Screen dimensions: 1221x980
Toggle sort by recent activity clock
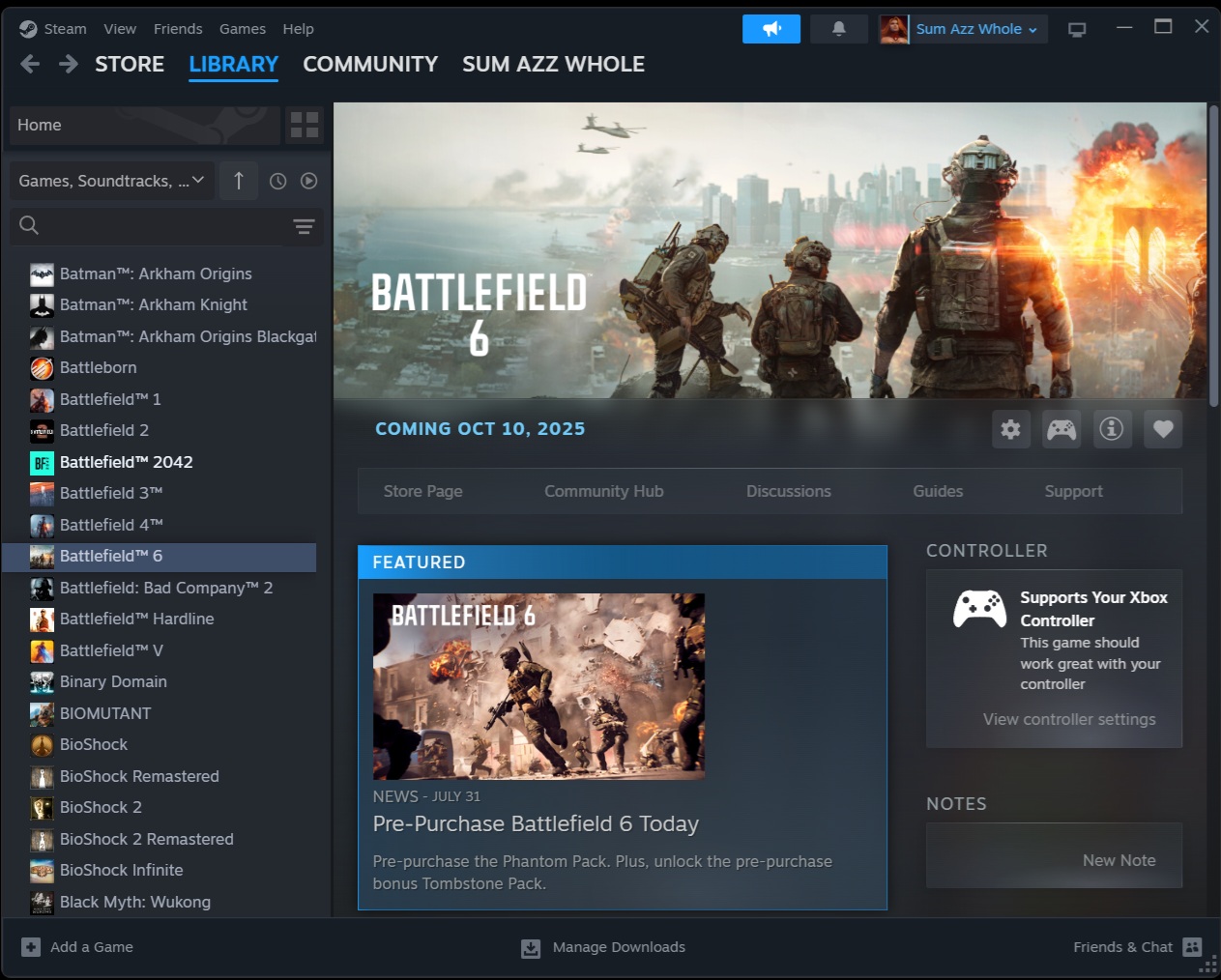click(277, 181)
